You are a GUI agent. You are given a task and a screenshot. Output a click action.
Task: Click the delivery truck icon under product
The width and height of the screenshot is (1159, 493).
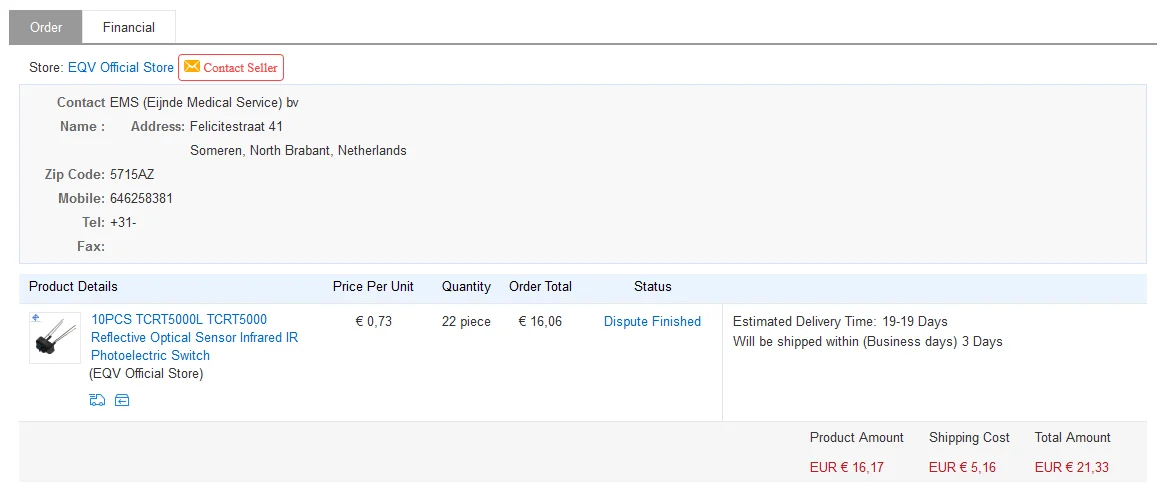pyautogui.click(x=97, y=401)
